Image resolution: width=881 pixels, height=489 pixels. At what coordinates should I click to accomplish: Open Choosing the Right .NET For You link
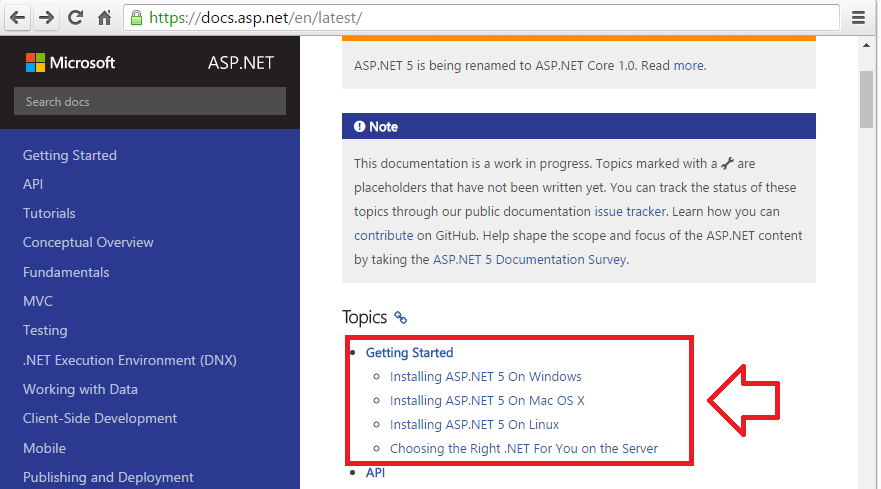524,449
